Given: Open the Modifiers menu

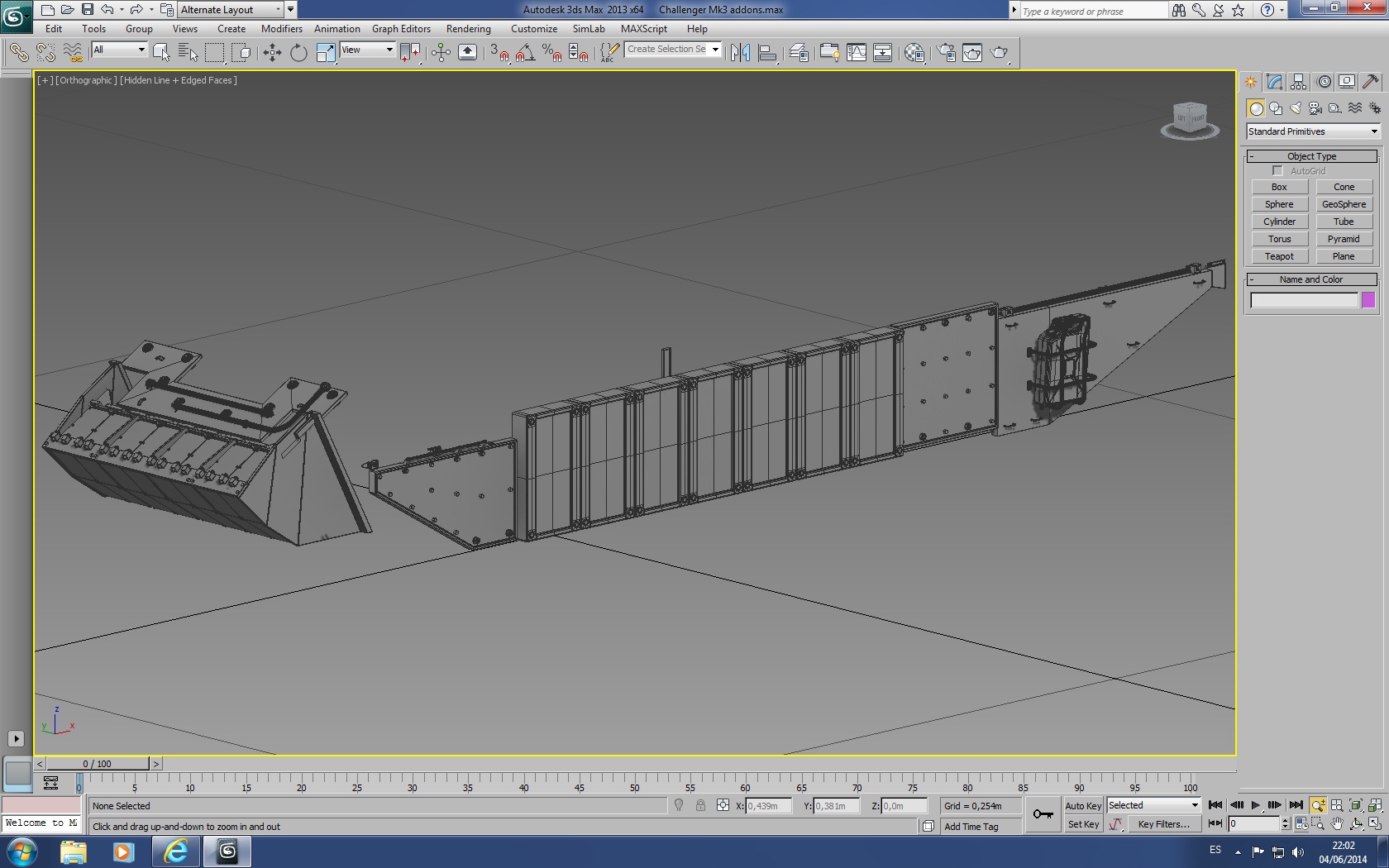Looking at the screenshot, I should (282, 29).
